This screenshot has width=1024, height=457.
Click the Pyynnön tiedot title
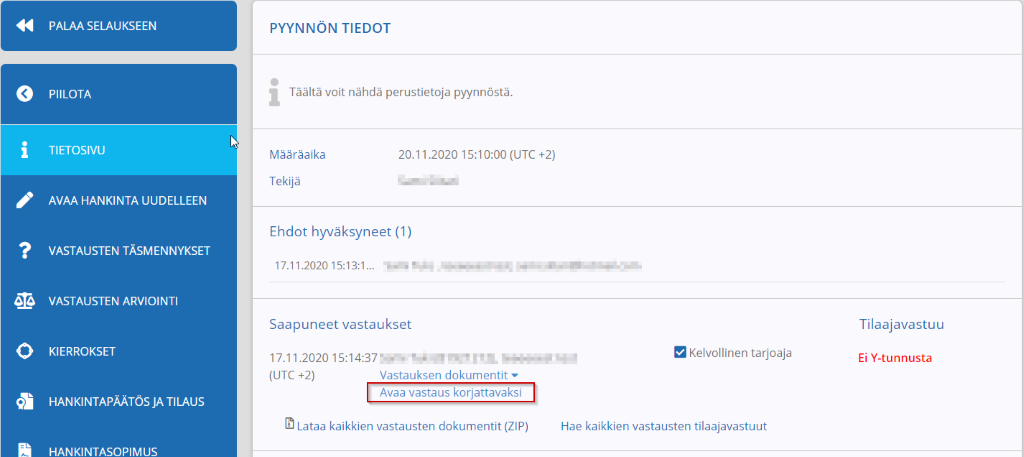click(x=330, y=28)
